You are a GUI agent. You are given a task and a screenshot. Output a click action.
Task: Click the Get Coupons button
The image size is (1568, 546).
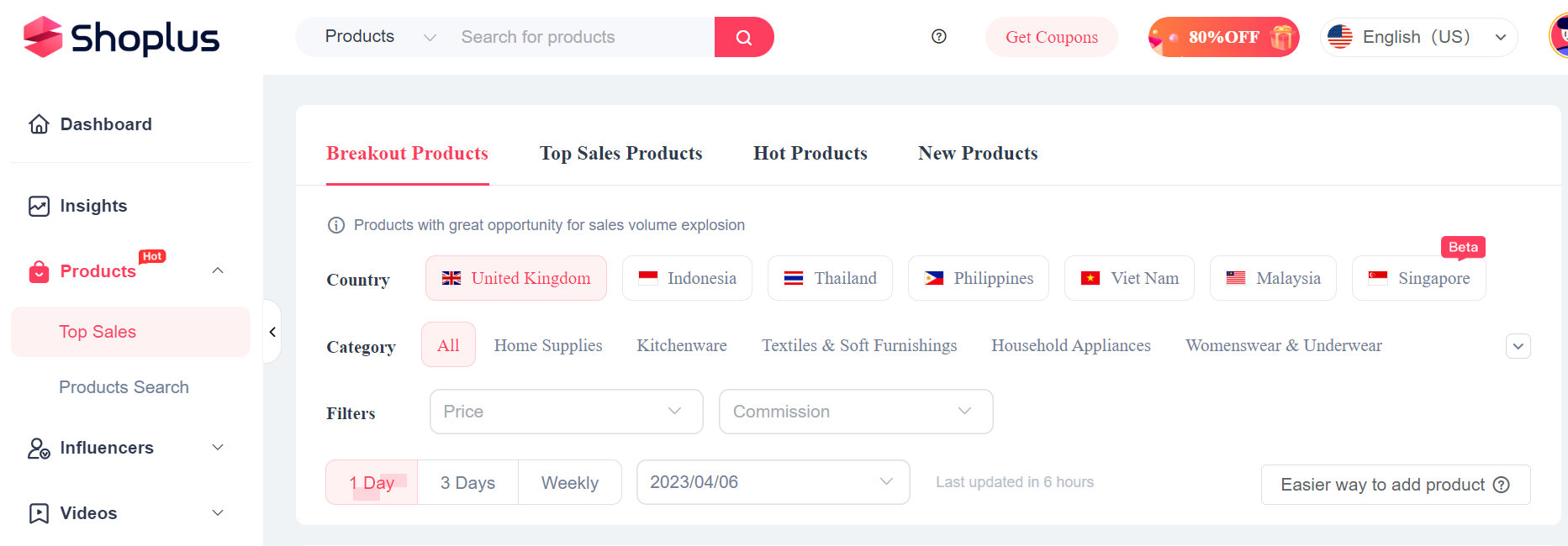[x=1051, y=37]
